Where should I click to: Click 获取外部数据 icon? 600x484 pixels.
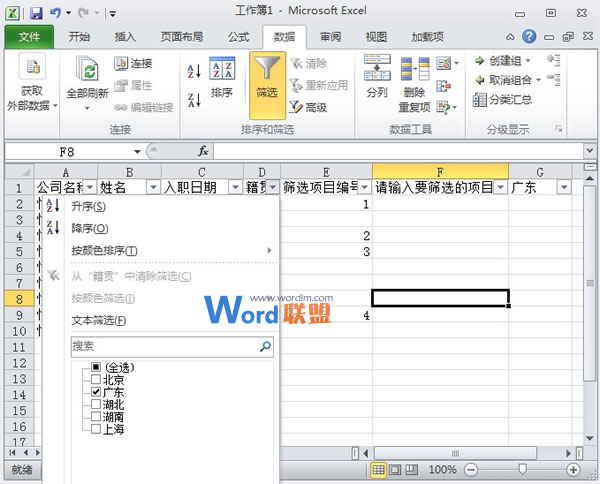(30, 72)
